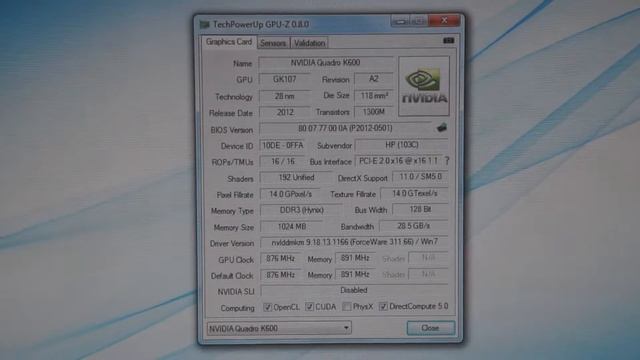Click the Driver Version label
This screenshot has height=360, width=640.
pos(231,244)
